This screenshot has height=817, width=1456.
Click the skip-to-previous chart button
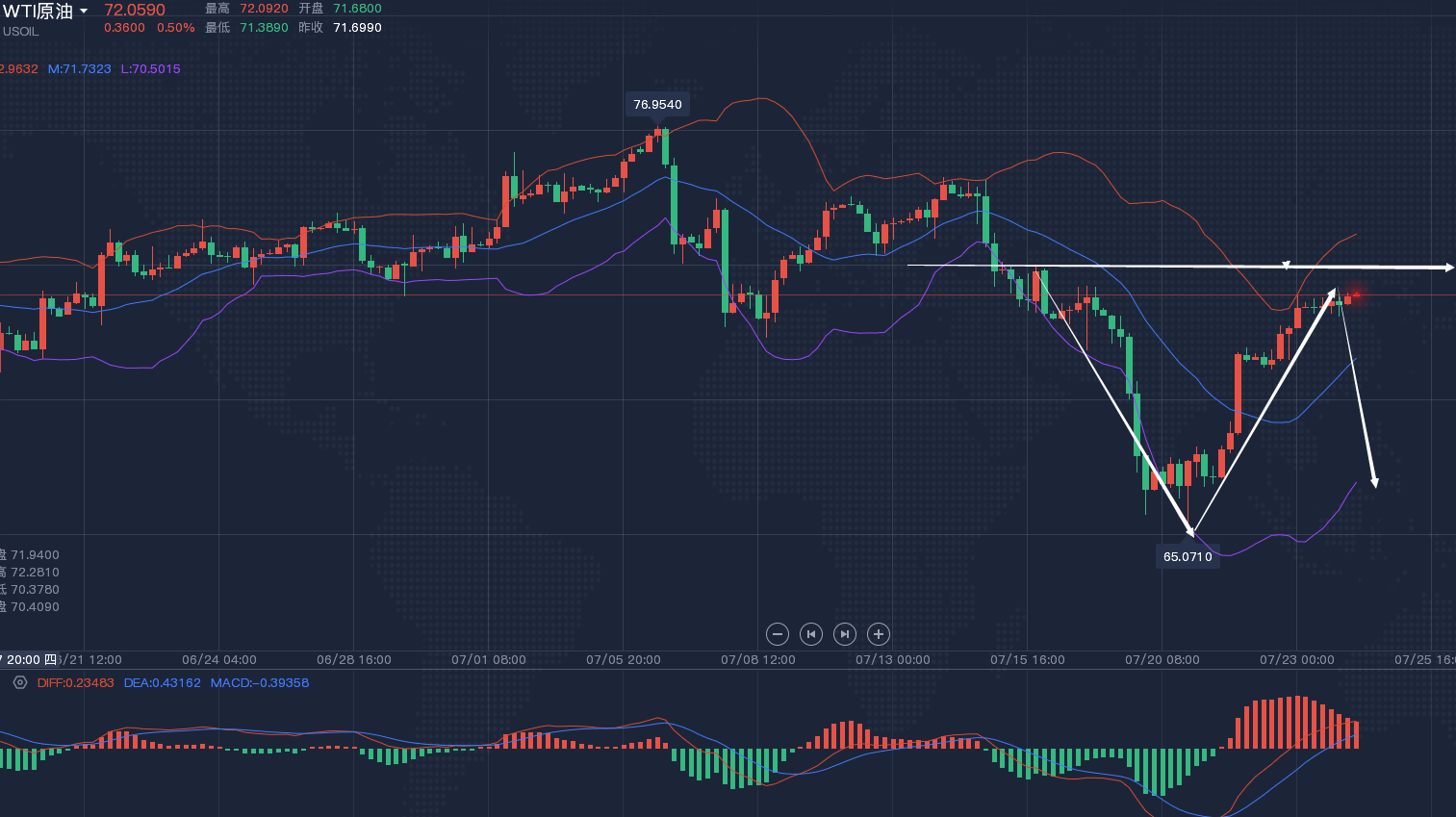tap(811, 634)
